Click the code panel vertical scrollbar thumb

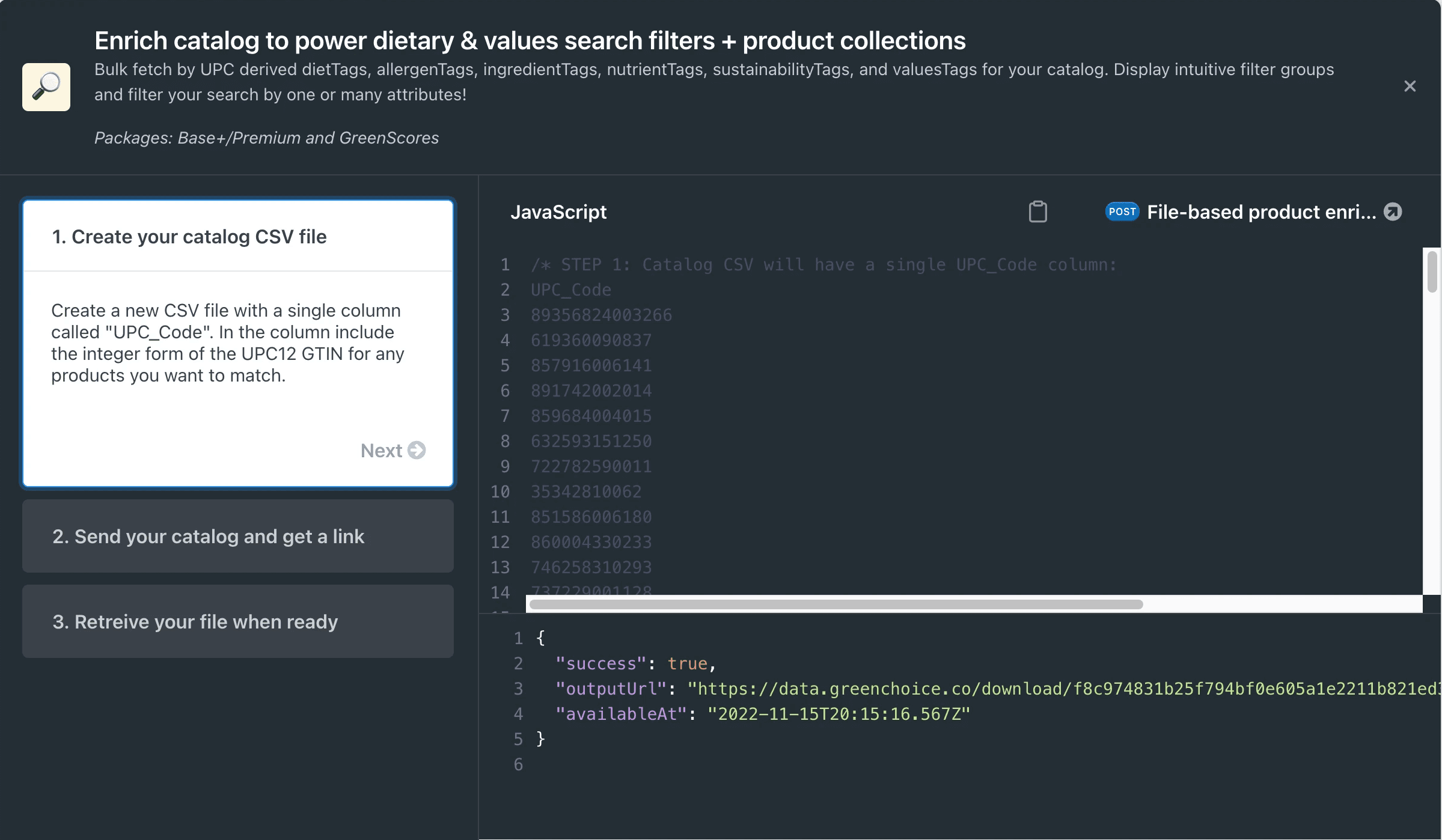tap(1432, 272)
